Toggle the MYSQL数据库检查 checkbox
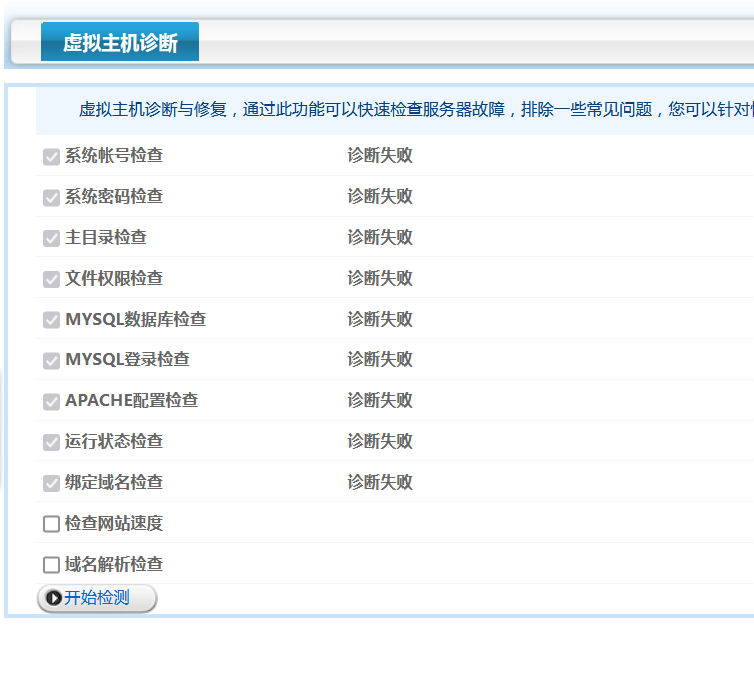754x690 pixels. coord(52,320)
